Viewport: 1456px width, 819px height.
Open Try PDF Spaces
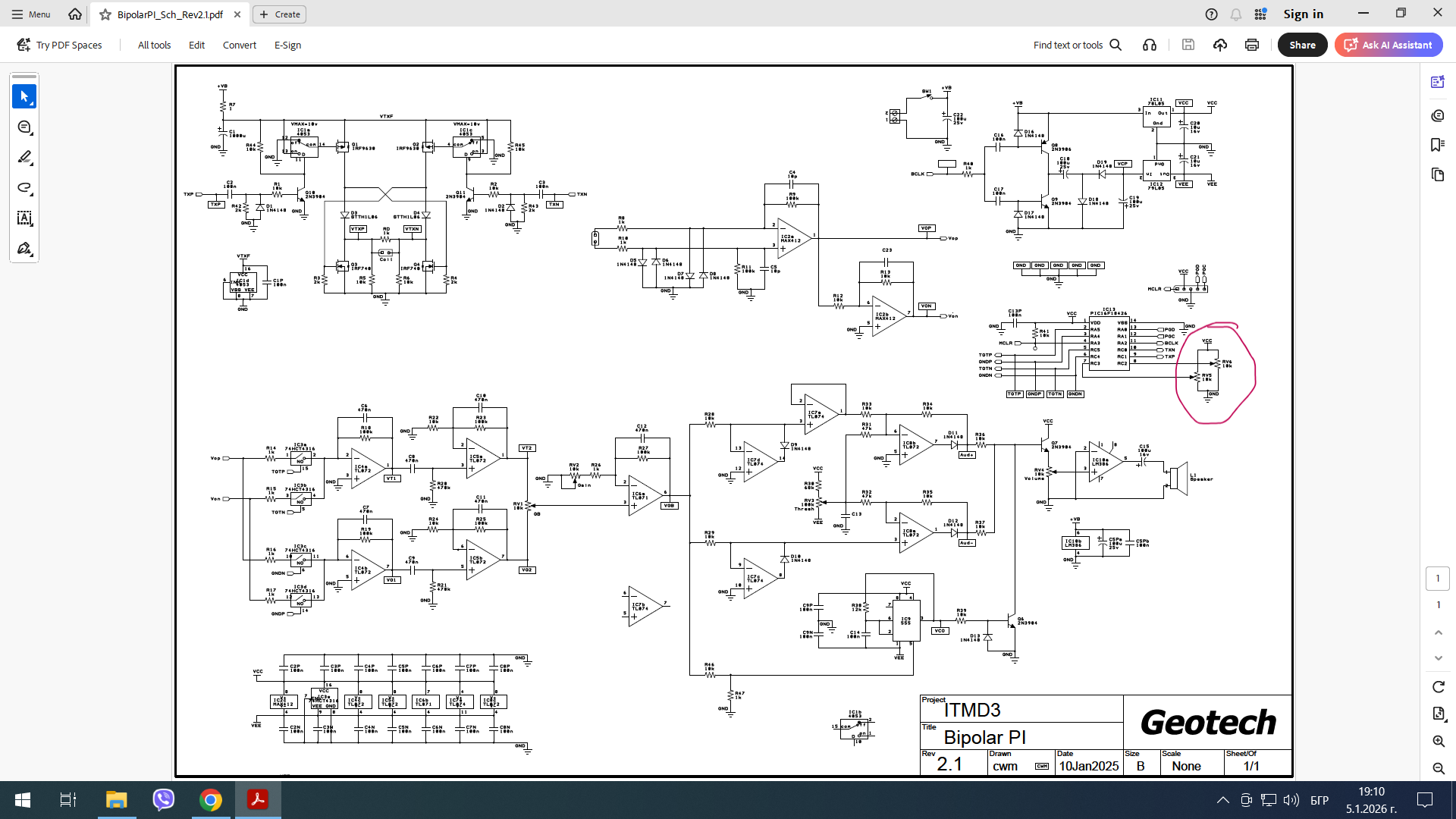60,45
